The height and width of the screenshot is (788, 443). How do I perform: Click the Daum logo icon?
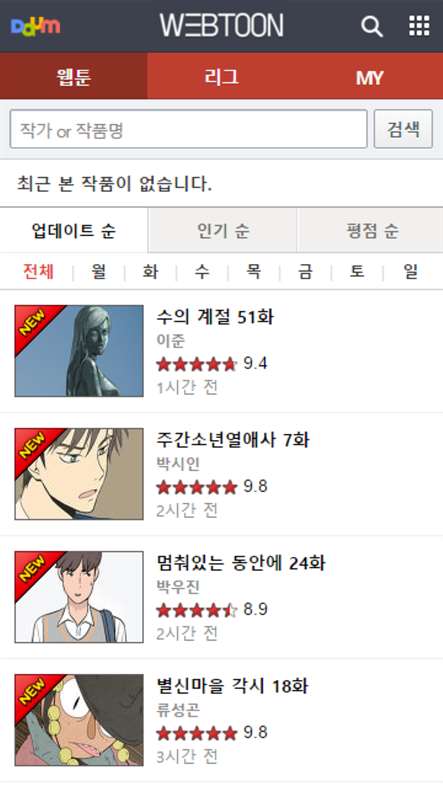tap(35, 26)
